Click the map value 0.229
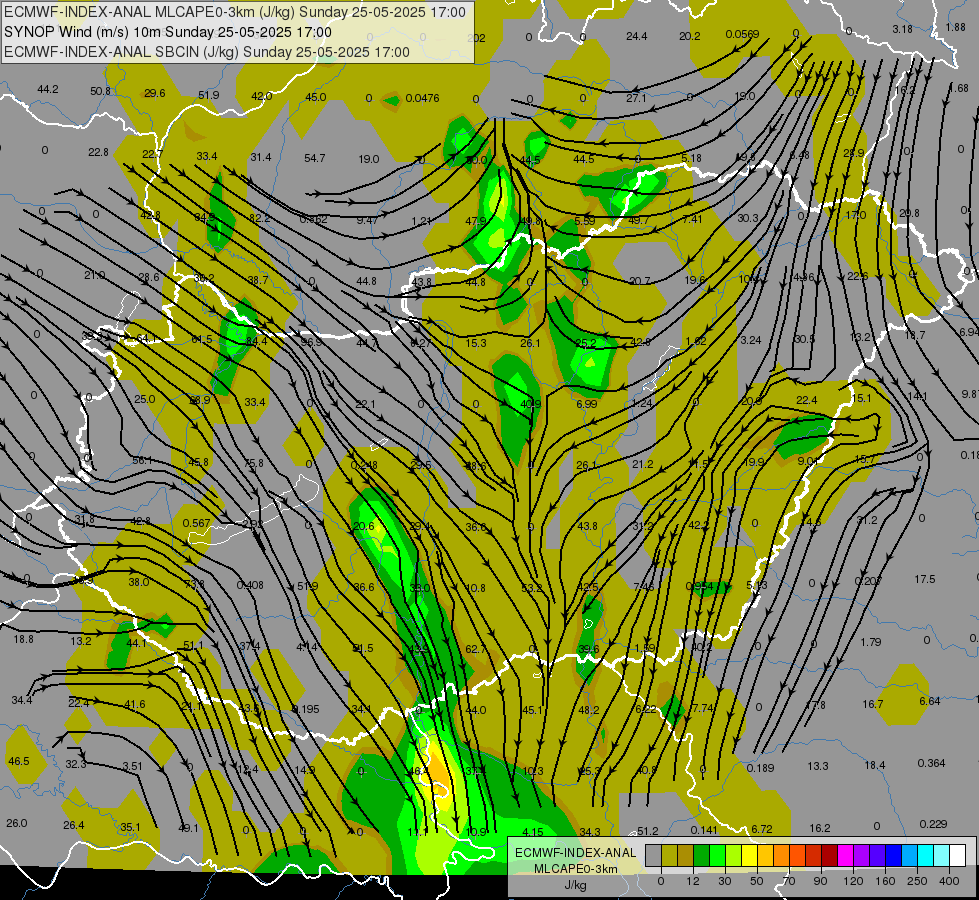This screenshot has height=900, width=979. (x=933, y=824)
